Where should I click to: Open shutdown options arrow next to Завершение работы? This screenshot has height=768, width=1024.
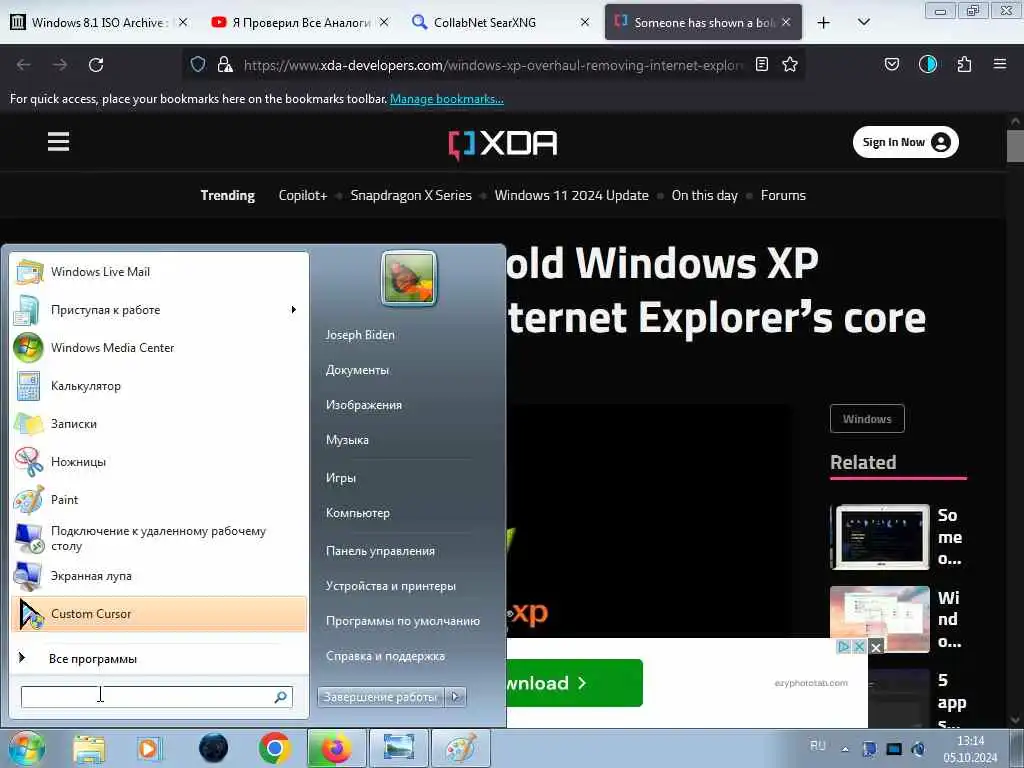[456, 697]
